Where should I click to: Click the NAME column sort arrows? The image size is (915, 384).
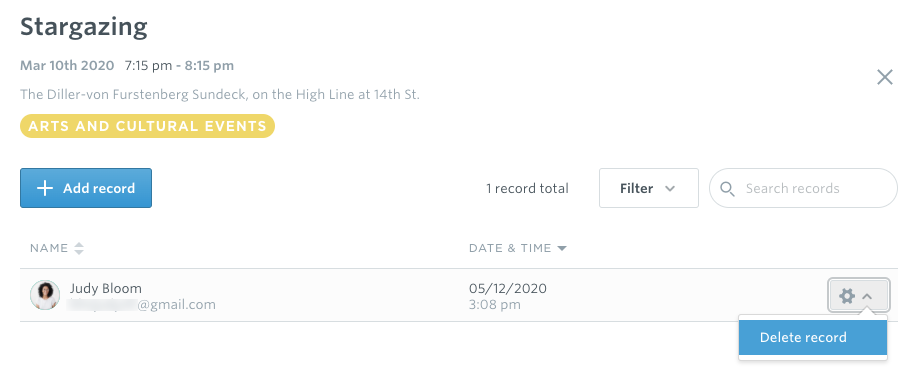(x=79, y=248)
